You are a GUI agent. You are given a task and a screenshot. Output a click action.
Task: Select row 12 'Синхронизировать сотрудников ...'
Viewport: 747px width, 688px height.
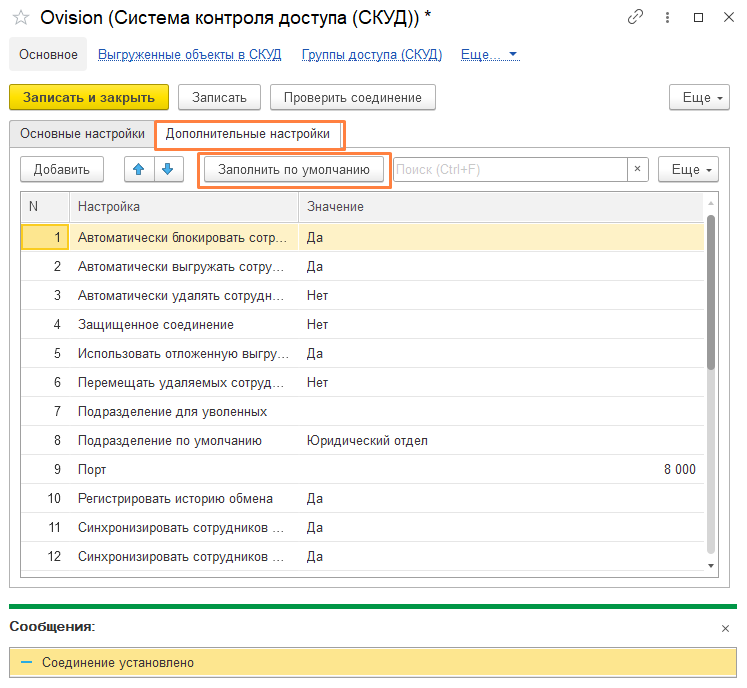tap(363, 557)
